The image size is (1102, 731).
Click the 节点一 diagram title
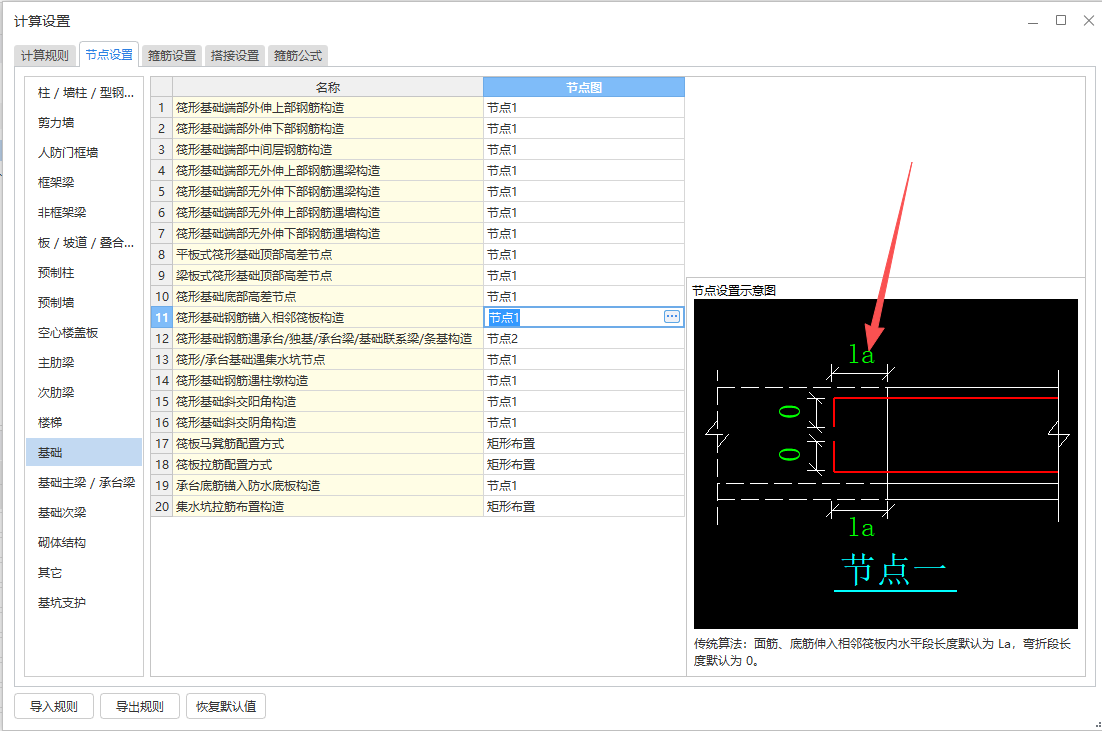(x=895, y=570)
